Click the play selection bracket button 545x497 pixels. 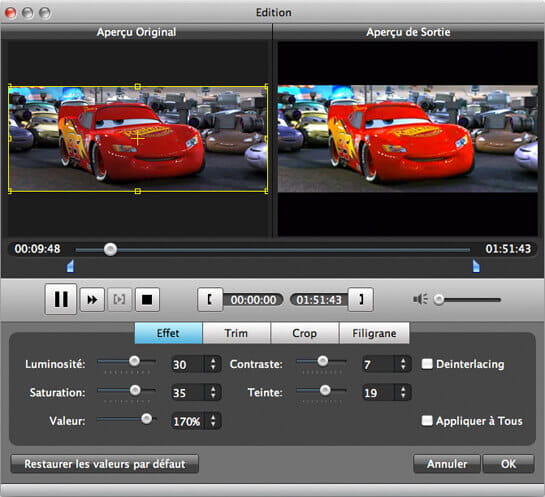[119, 299]
